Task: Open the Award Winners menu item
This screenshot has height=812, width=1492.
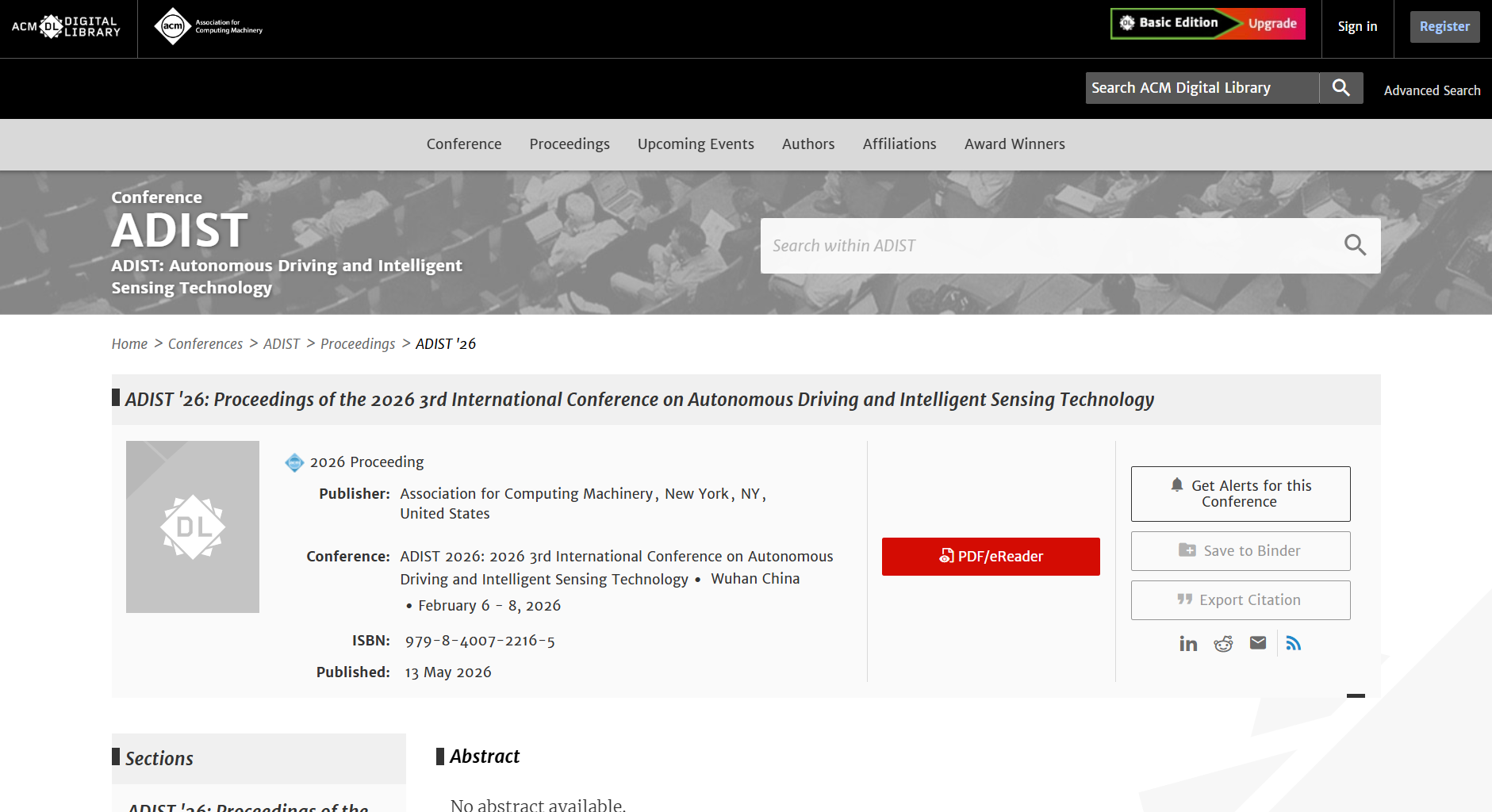Action: click(1014, 144)
